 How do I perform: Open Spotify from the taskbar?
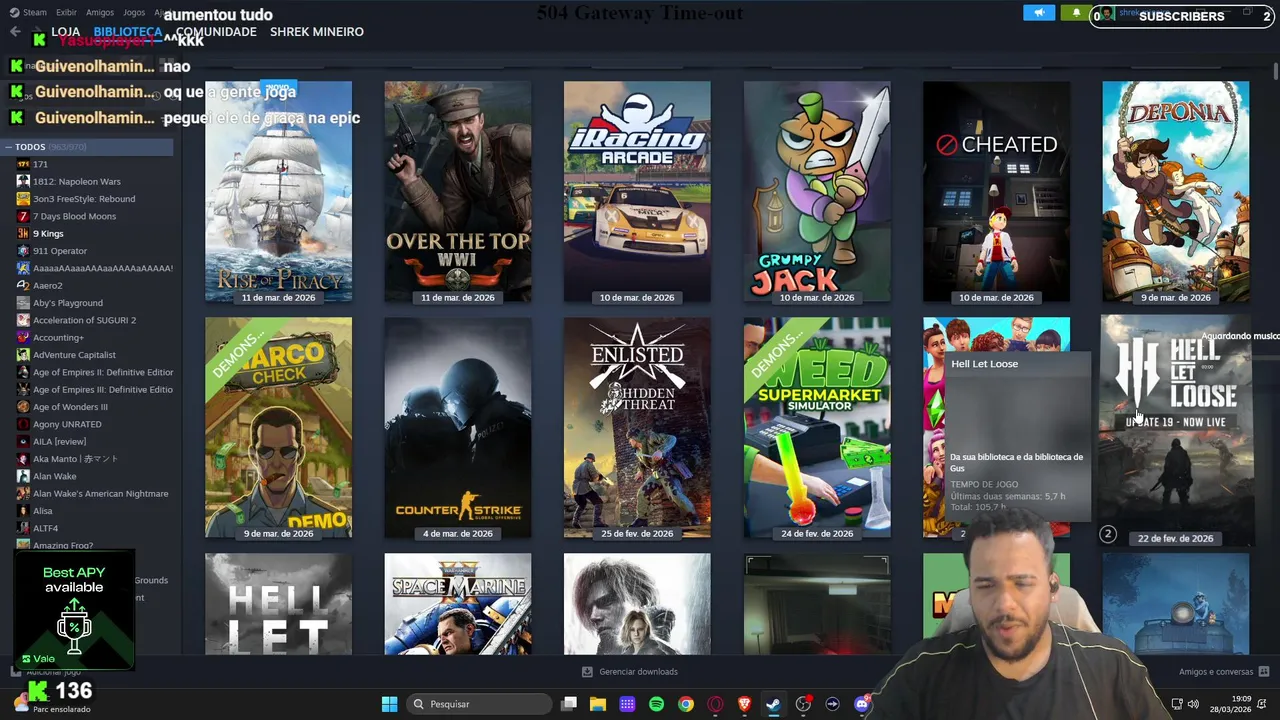click(x=656, y=704)
